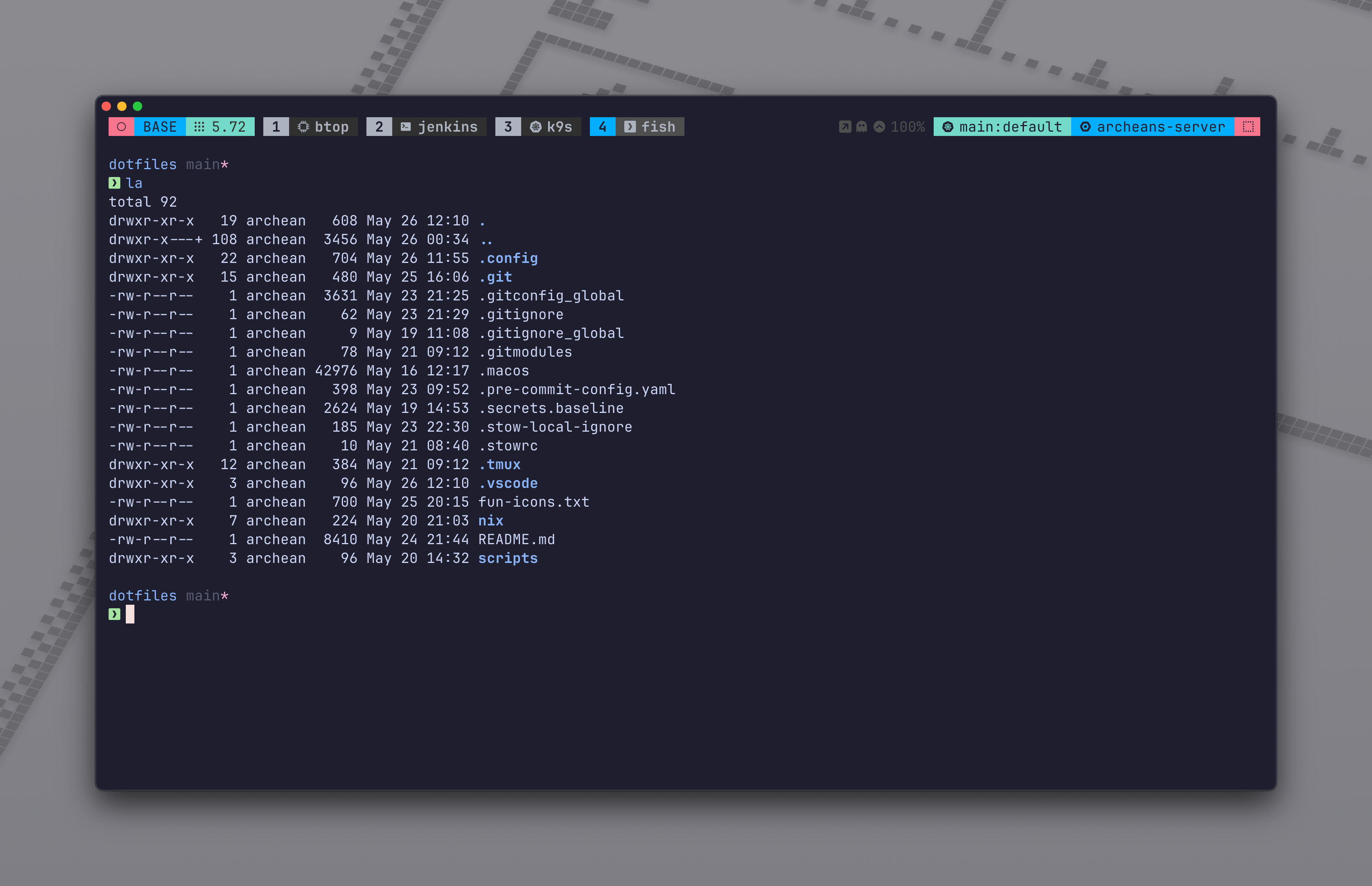Click the macOS green zoom window button
The width and height of the screenshot is (1372, 886).
pyautogui.click(x=138, y=106)
